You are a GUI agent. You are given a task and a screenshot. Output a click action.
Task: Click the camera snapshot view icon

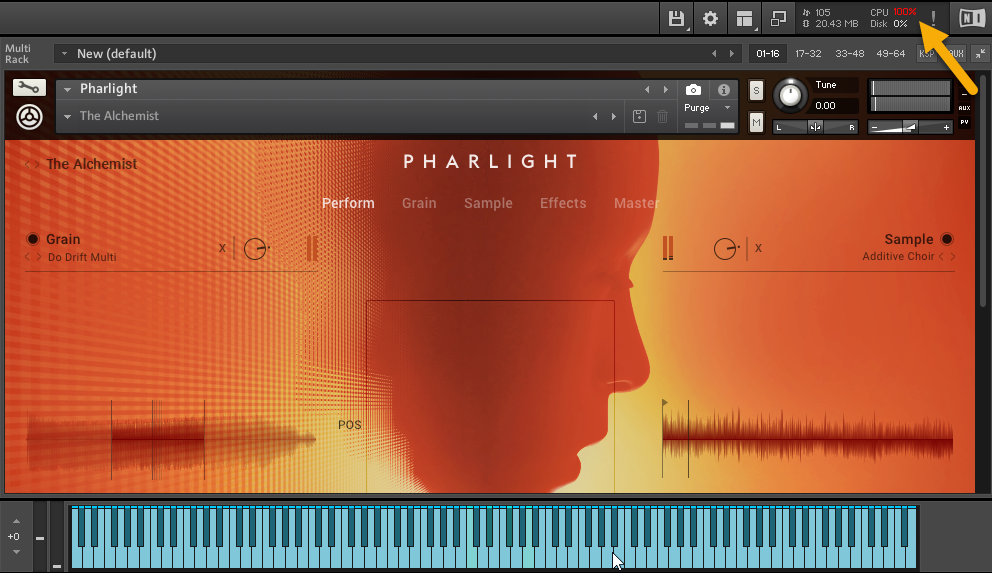[693, 90]
